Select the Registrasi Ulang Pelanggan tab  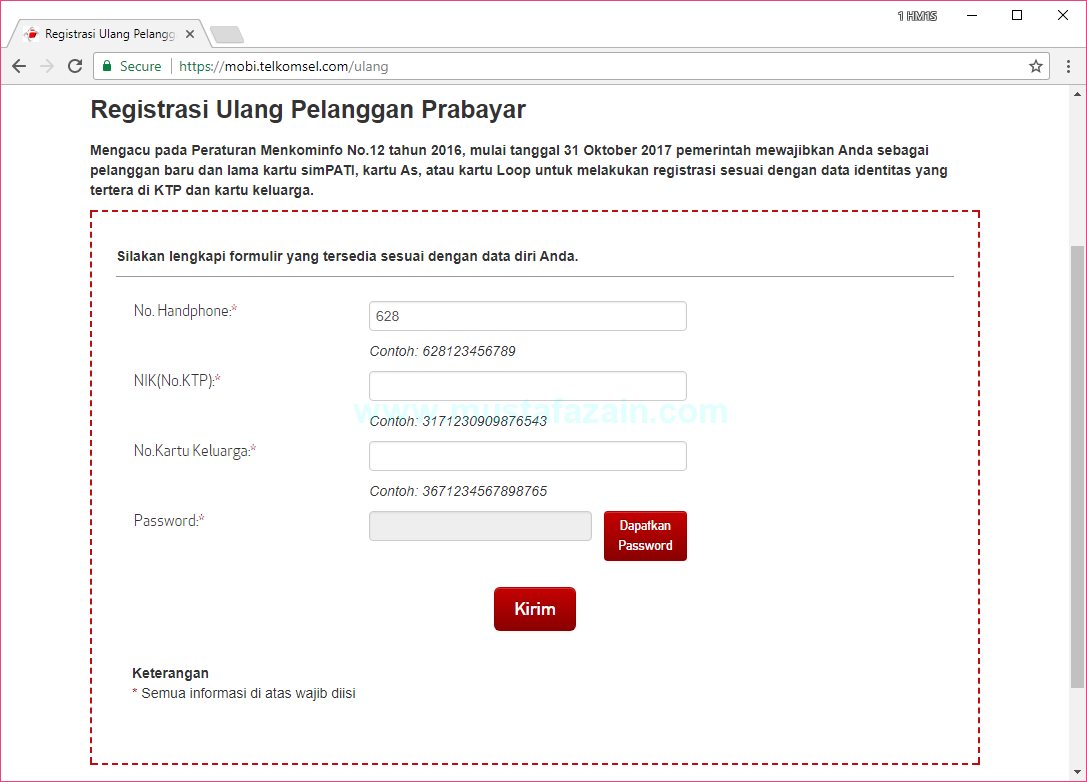(x=107, y=33)
